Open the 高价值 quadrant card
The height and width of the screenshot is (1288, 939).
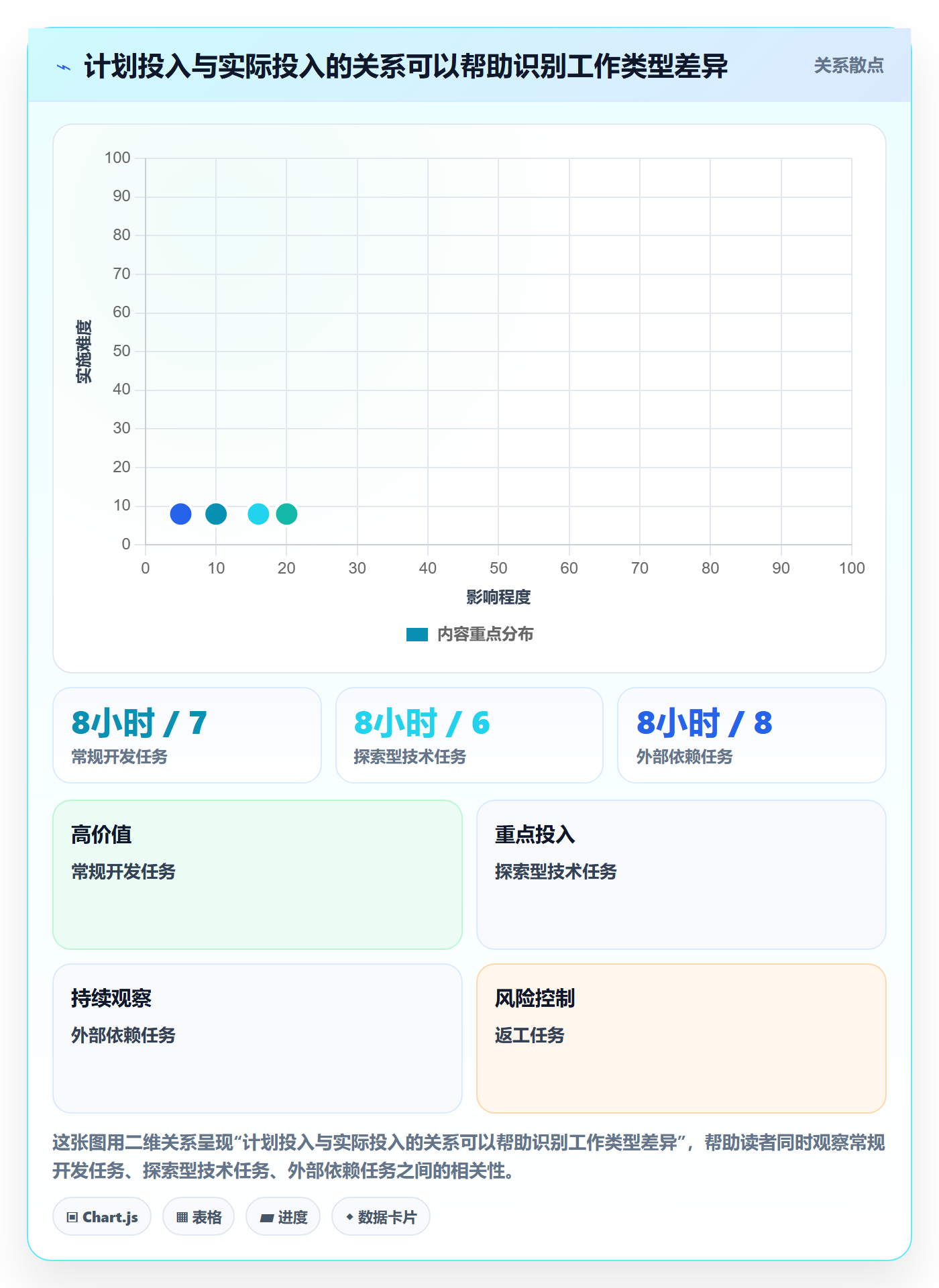[258, 875]
